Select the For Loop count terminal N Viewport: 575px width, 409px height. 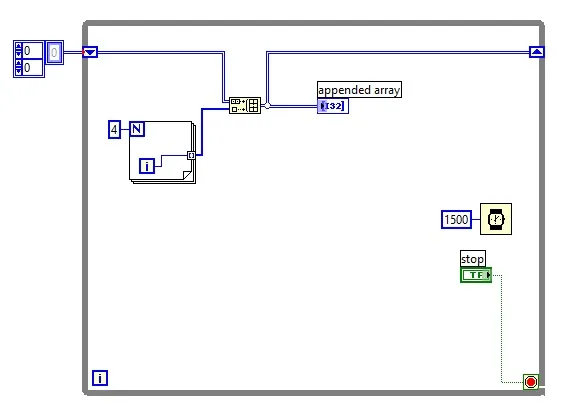137,129
